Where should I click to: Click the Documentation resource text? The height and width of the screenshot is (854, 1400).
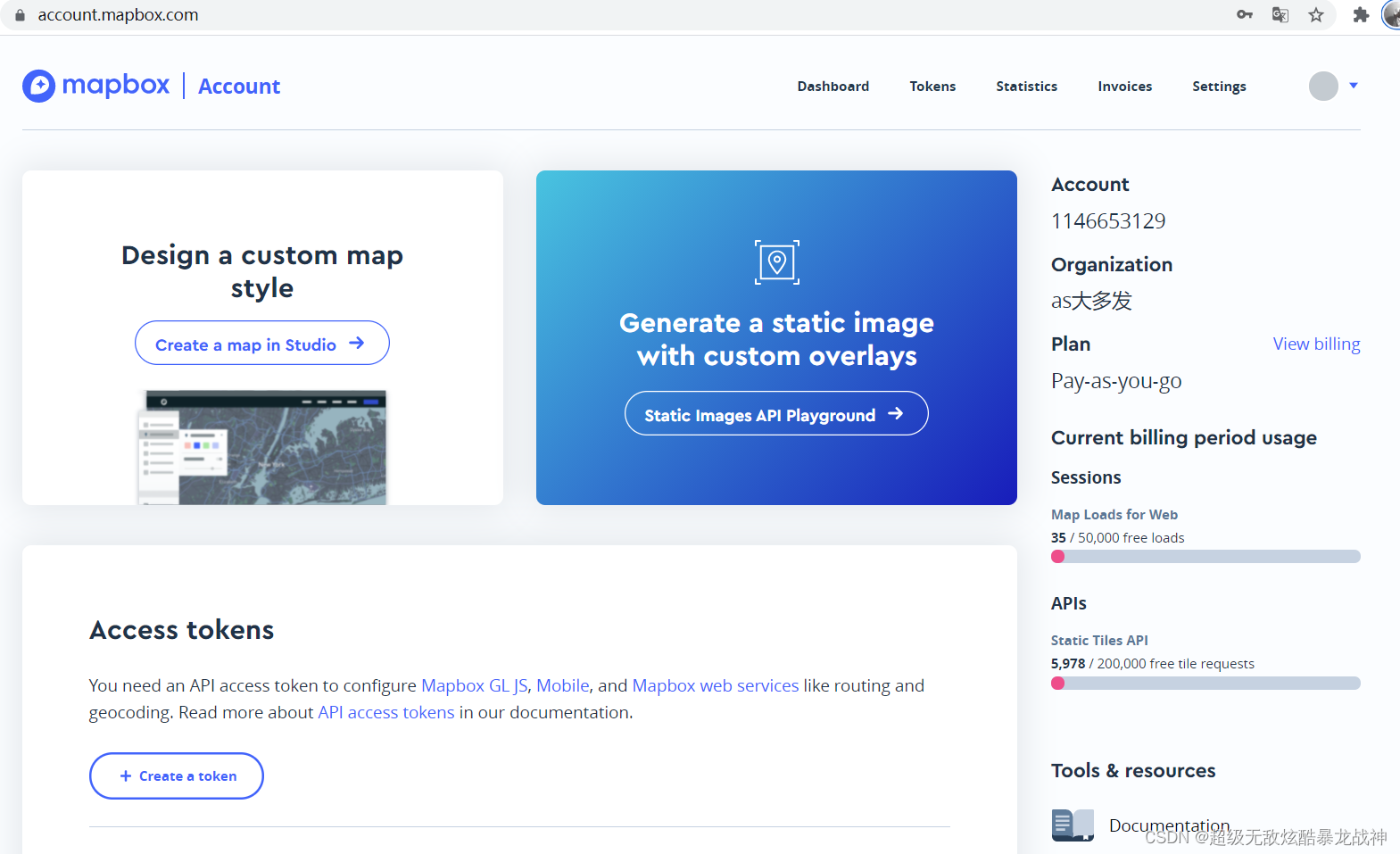(x=1169, y=825)
